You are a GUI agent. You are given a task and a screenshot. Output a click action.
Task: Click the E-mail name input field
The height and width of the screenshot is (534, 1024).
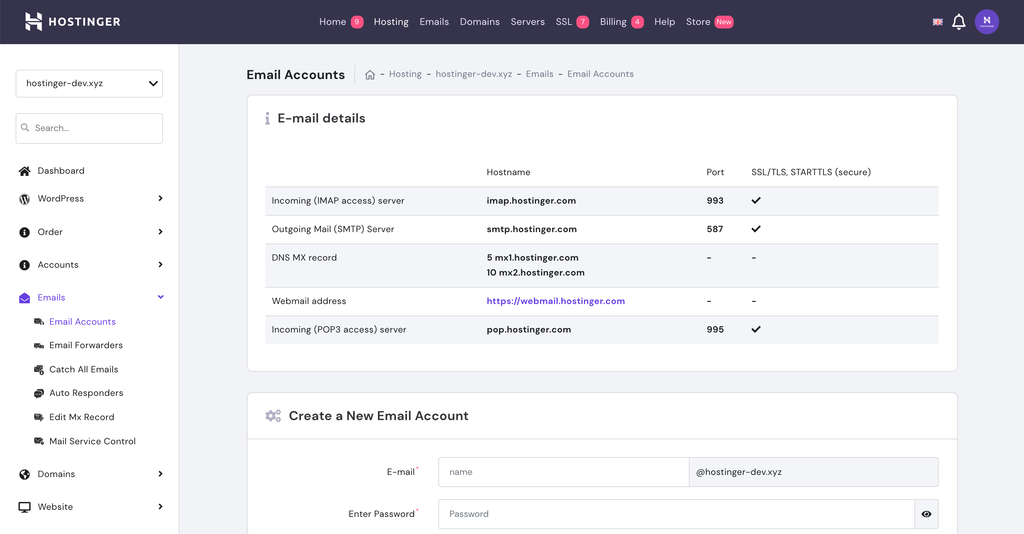563,472
